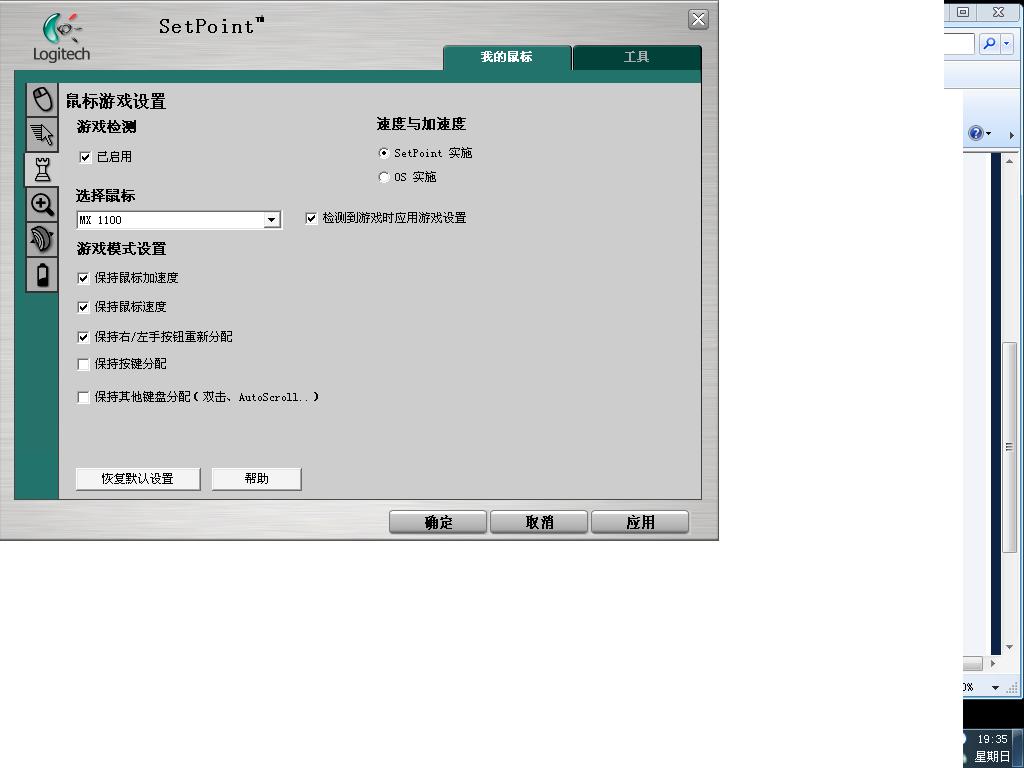Open zoom settings via magnifier icon
The height and width of the screenshot is (768, 1024).
tap(41, 204)
